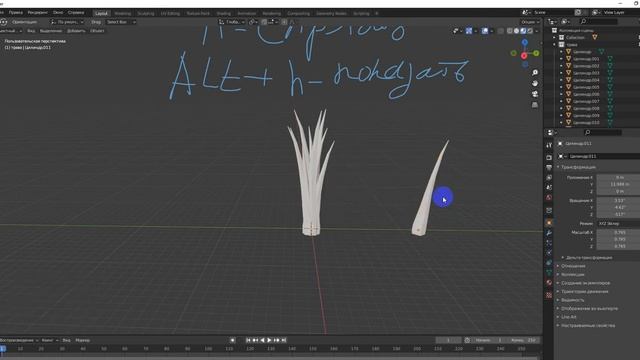Switch perspective/orthographic grid icon
Image resolution: width=640 pixels, height=360 pixels.
[535, 105]
